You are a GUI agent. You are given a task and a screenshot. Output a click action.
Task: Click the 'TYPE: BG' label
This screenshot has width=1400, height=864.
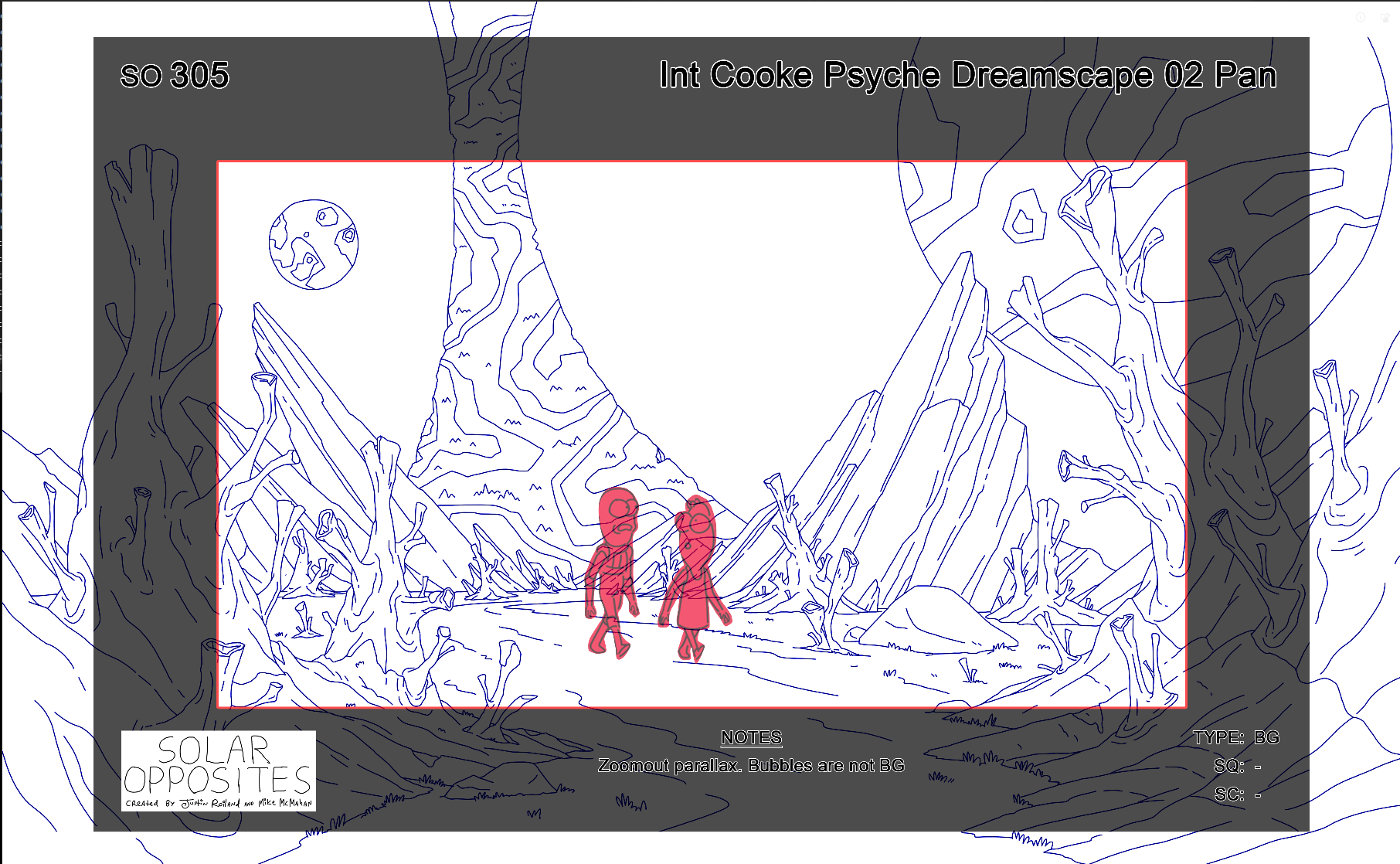(x=1235, y=737)
